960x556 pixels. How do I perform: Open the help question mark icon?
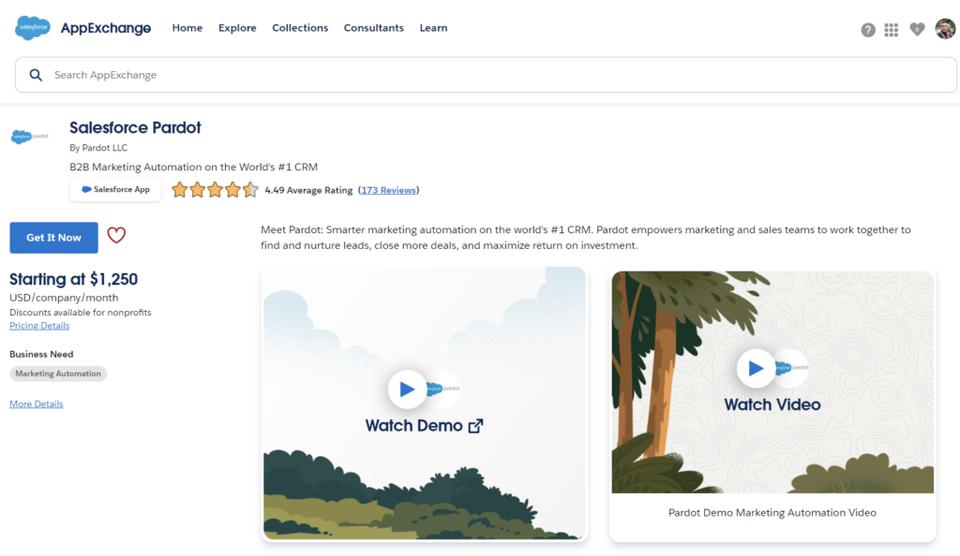coord(868,29)
